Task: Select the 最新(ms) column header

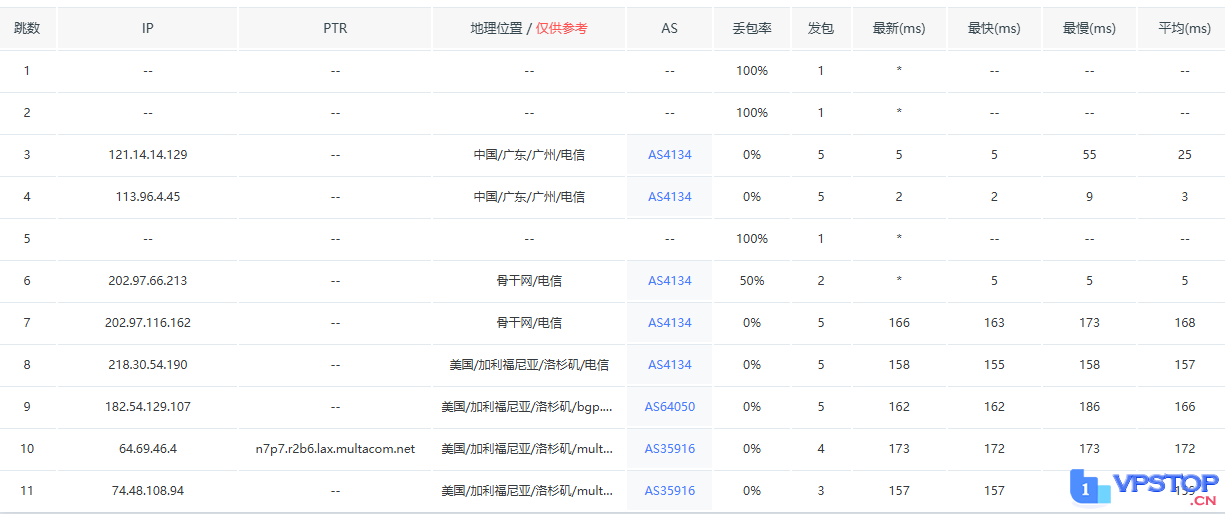Action: (x=899, y=29)
